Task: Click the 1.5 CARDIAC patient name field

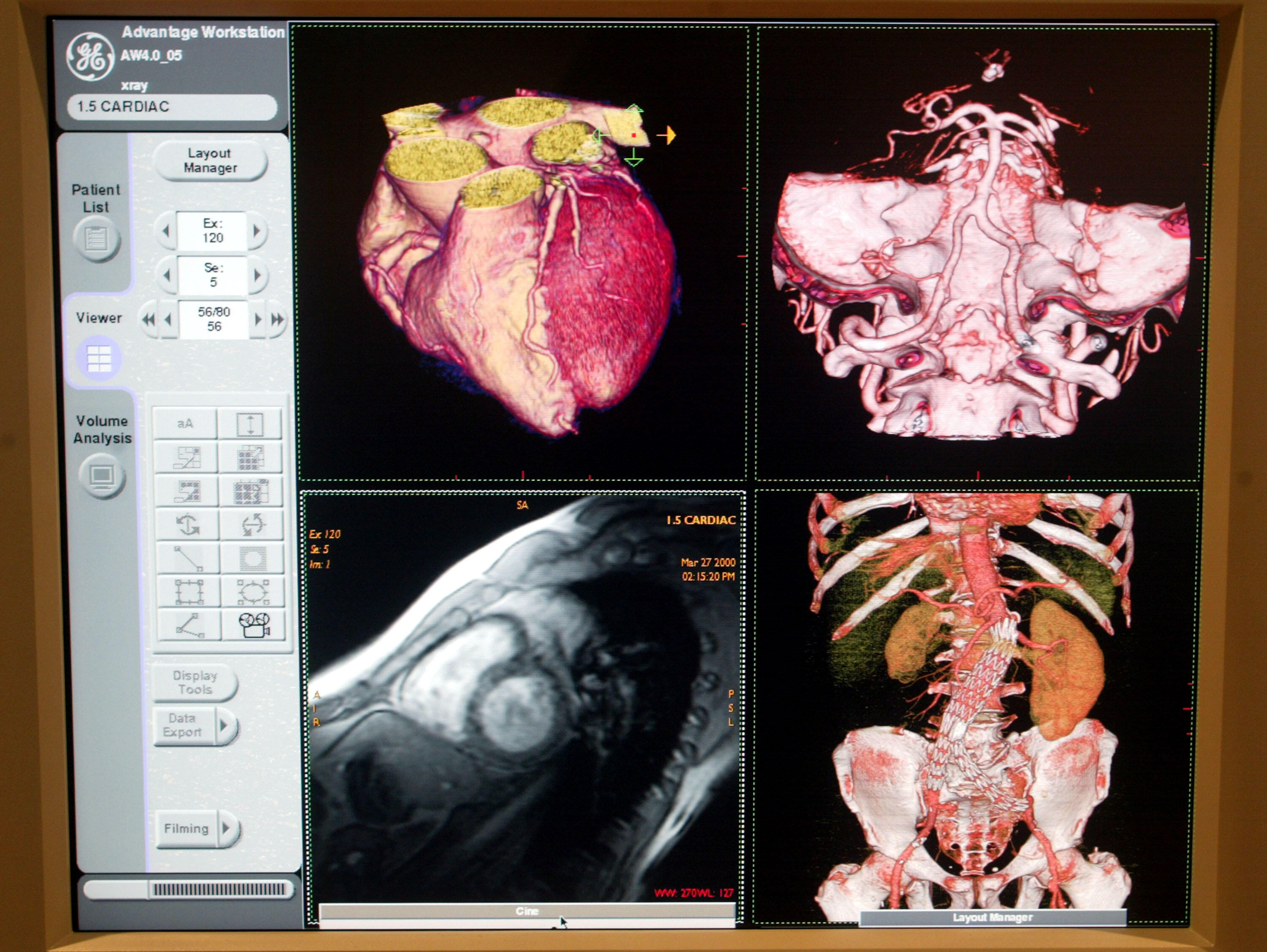Action: coord(172,106)
